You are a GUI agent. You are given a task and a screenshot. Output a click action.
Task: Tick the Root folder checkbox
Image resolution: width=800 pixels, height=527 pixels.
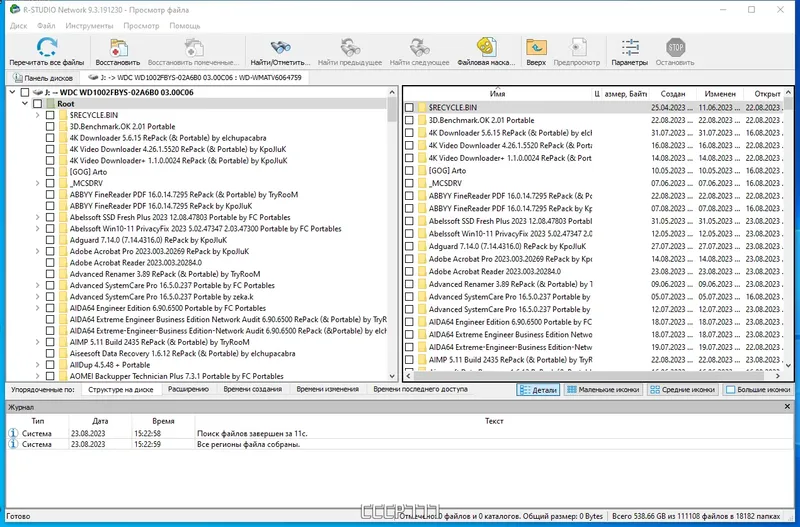[x=37, y=104]
